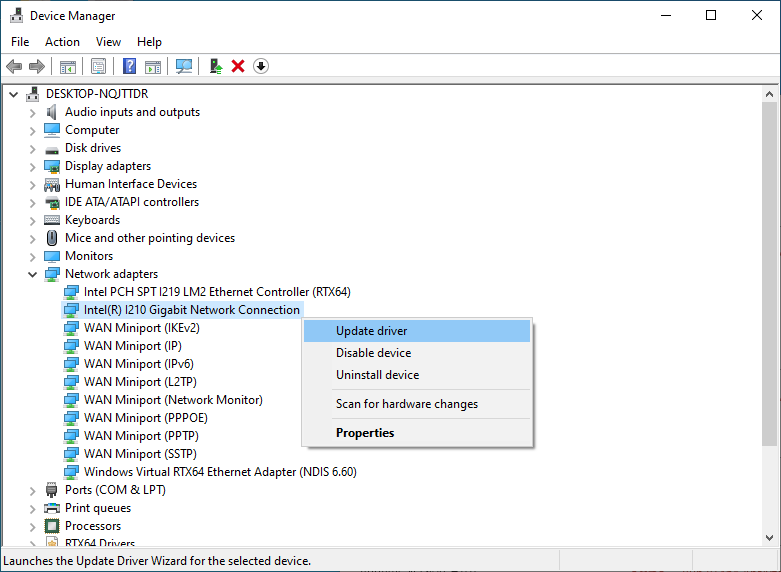Click the Show/Hide console tree icon

[67, 66]
